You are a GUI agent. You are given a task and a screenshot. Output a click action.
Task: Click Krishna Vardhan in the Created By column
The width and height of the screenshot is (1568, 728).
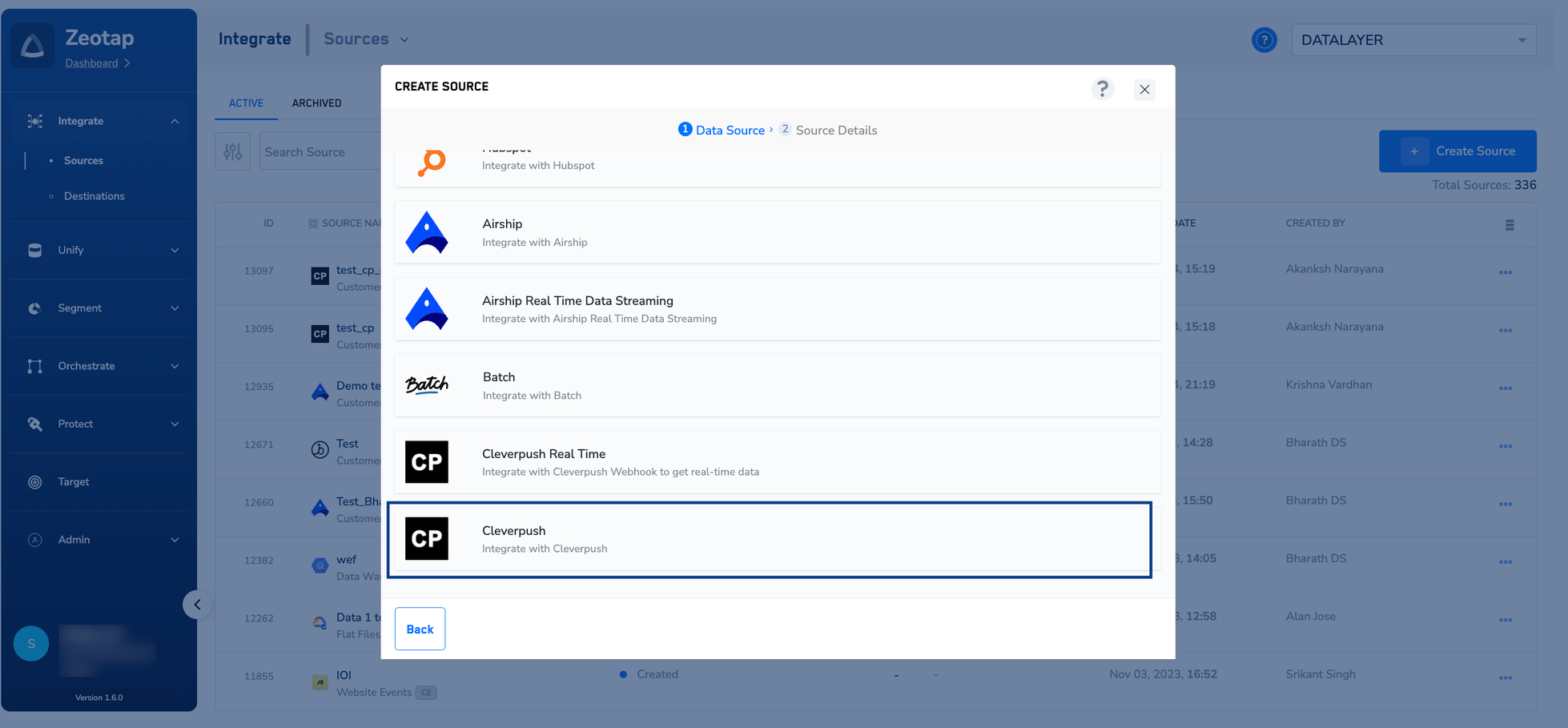pos(1329,384)
